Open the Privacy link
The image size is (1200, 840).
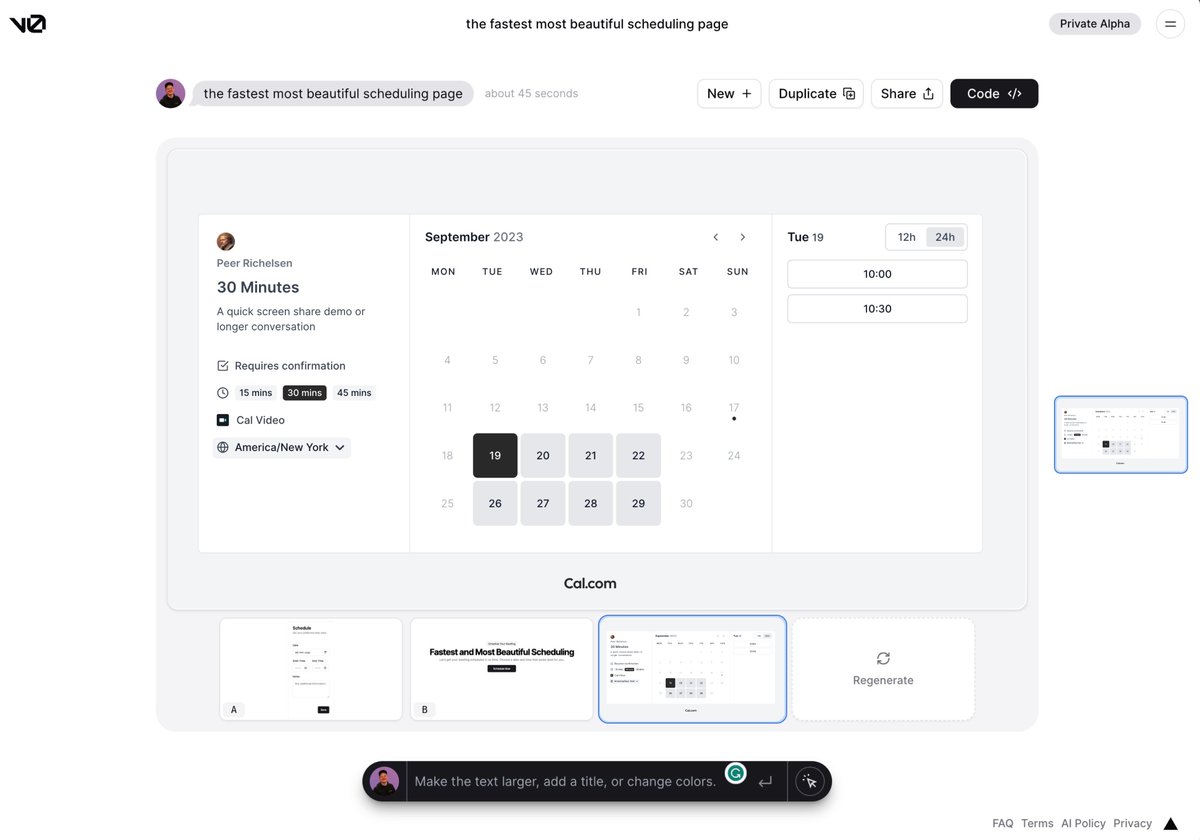[x=1132, y=824]
